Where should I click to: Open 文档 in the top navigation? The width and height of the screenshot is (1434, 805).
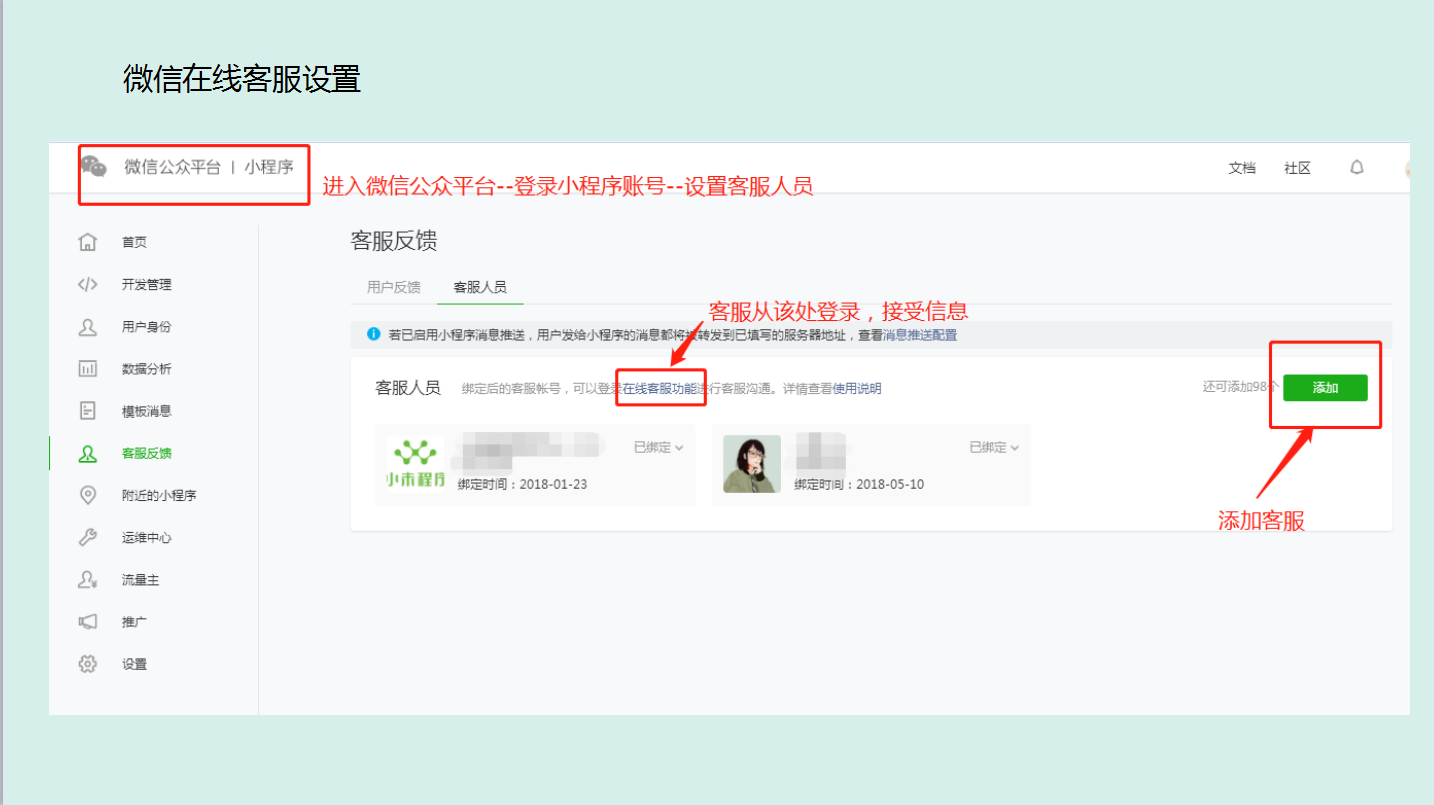[x=1242, y=168]
